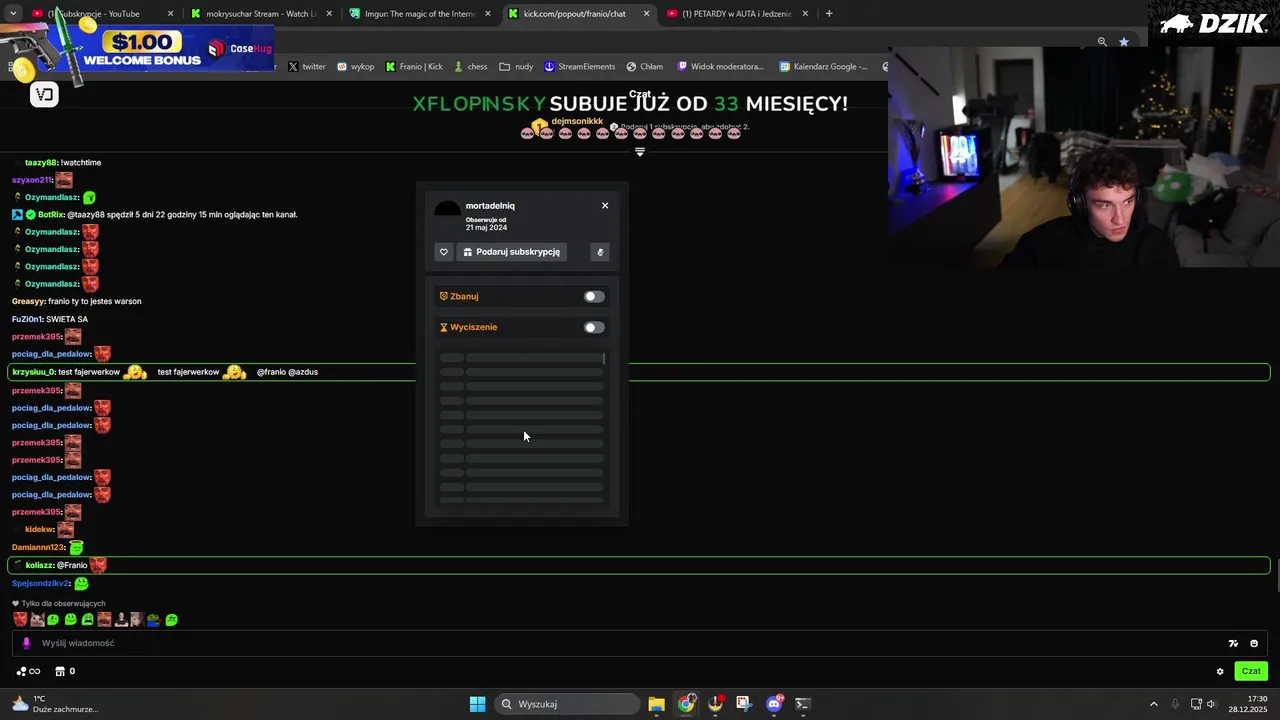Open the 7TV emote menu icon
This screenshot has width=1280, height=720.
1233,644
